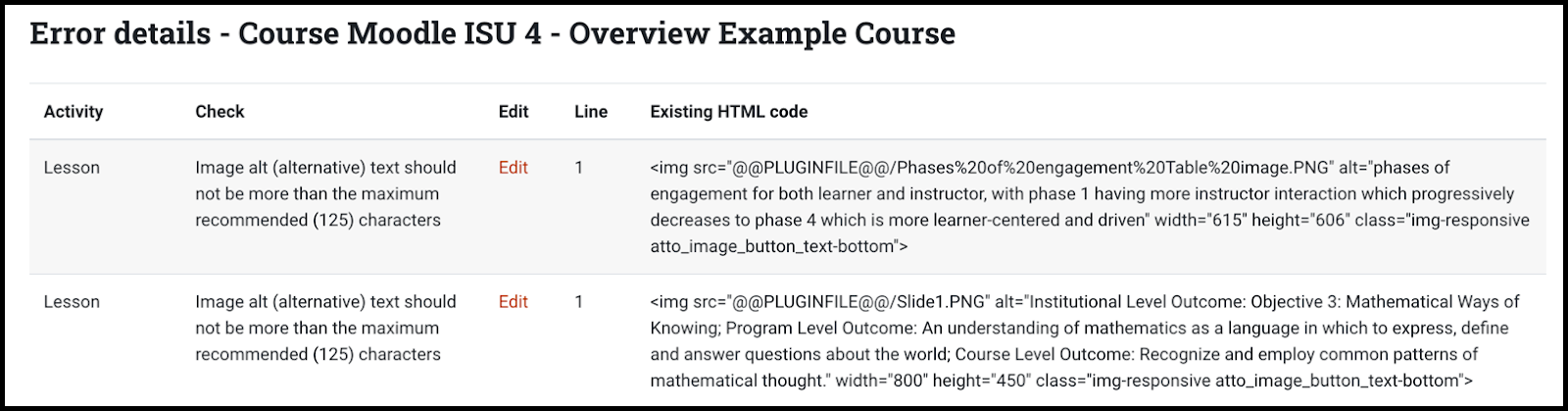This screenshot has height=411, width=1568.
Task: Select the Check column header
Action: click(x=220, y=112)
